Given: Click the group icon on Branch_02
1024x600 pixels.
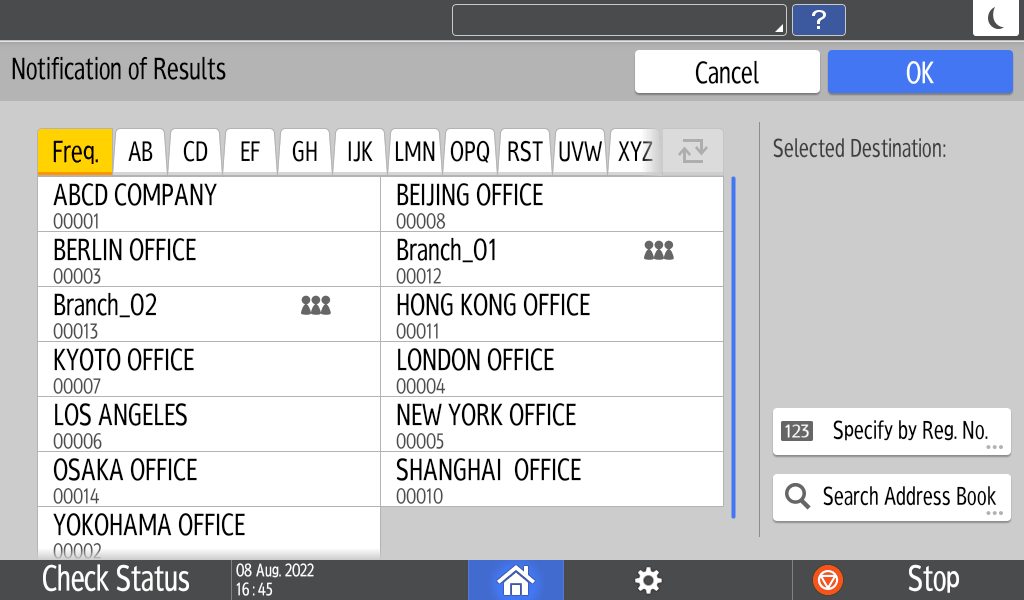Looking at the screenshot, I should pos(315,305).
